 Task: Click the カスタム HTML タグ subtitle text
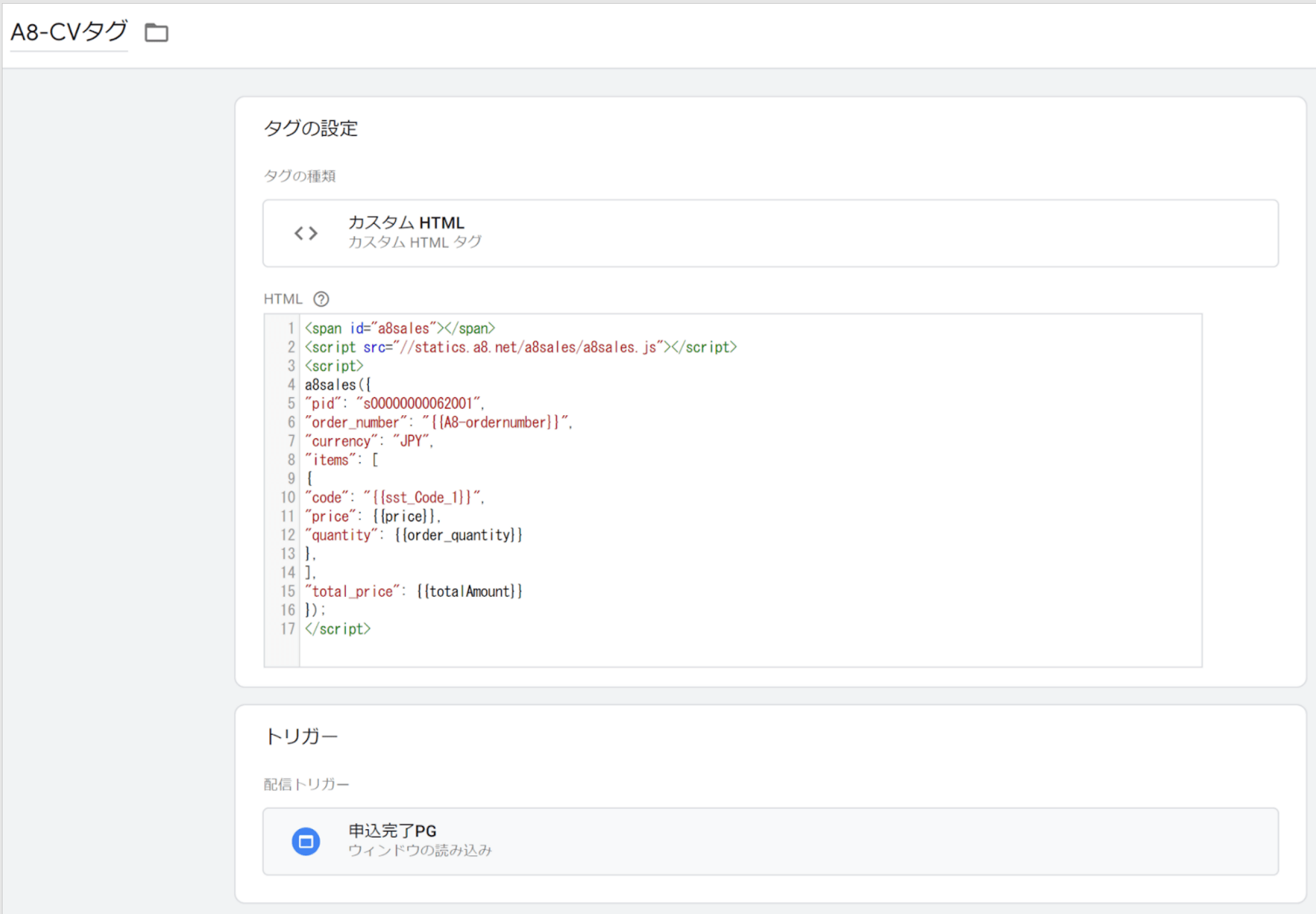pos(415,242)
